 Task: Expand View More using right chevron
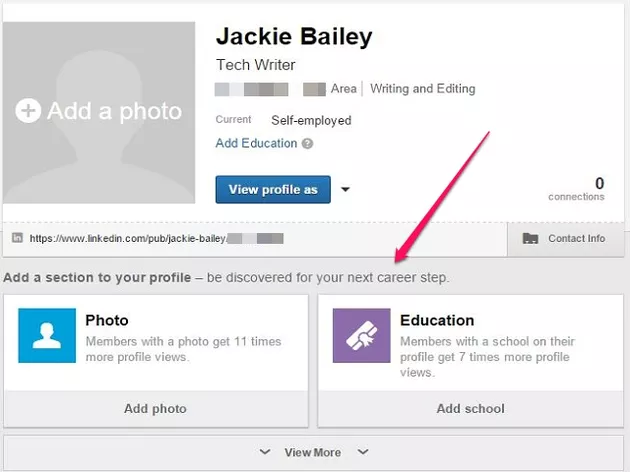(363, 452)
